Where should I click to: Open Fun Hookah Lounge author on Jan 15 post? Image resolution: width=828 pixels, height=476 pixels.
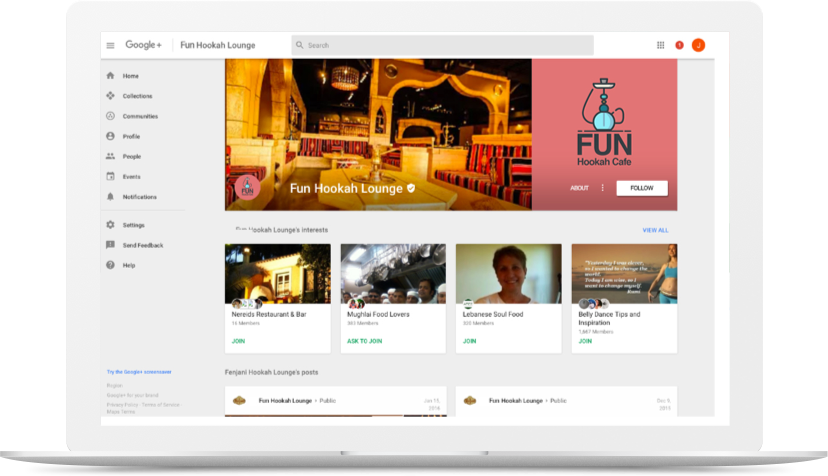pyautogui.click(x=285, y=401)
